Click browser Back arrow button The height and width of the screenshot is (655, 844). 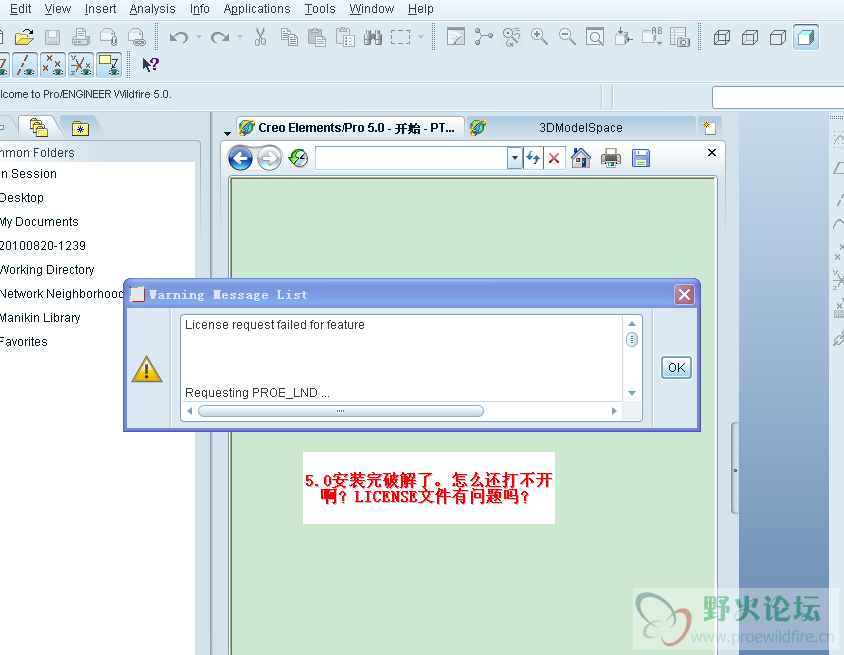pyautogui.click(x=240, y=158)
